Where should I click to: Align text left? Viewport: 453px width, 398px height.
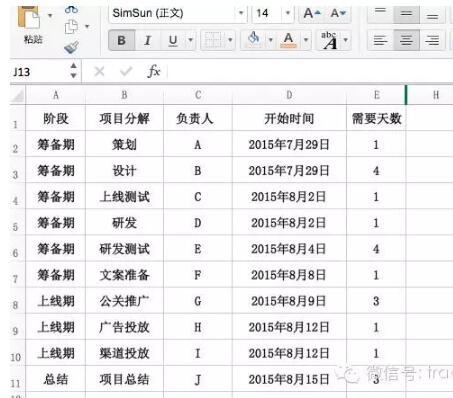tap(380, 40)
